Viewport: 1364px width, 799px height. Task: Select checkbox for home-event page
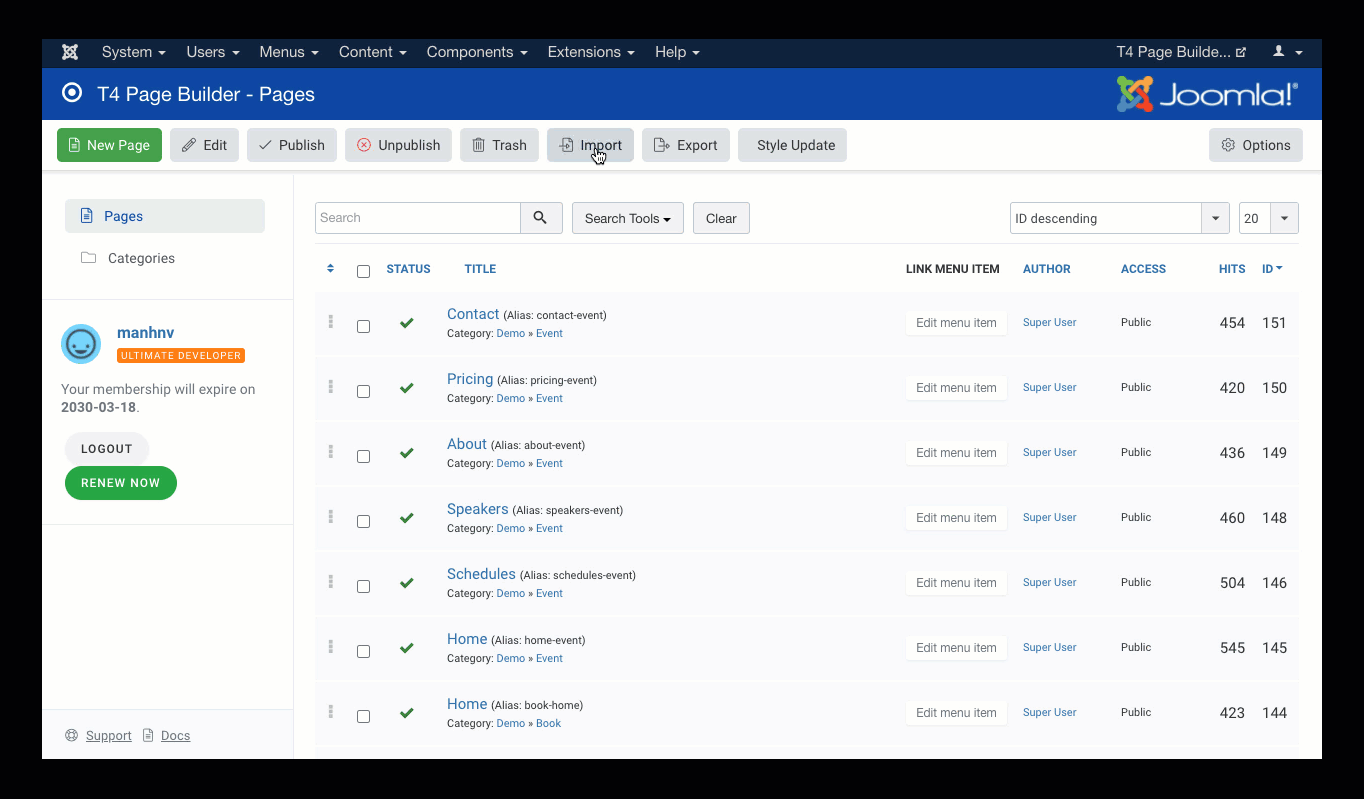[363, 651]
